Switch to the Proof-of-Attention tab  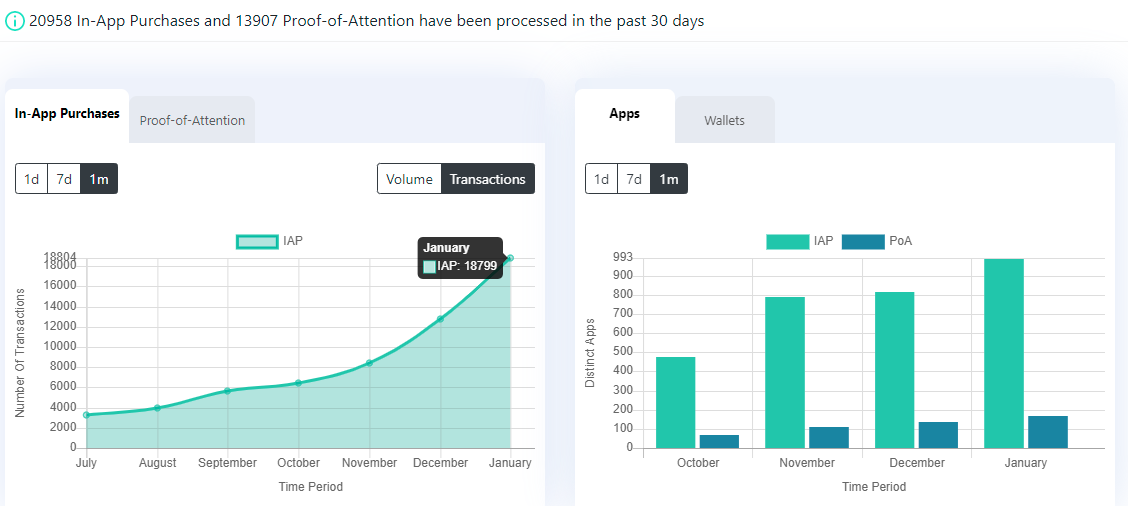192,120
